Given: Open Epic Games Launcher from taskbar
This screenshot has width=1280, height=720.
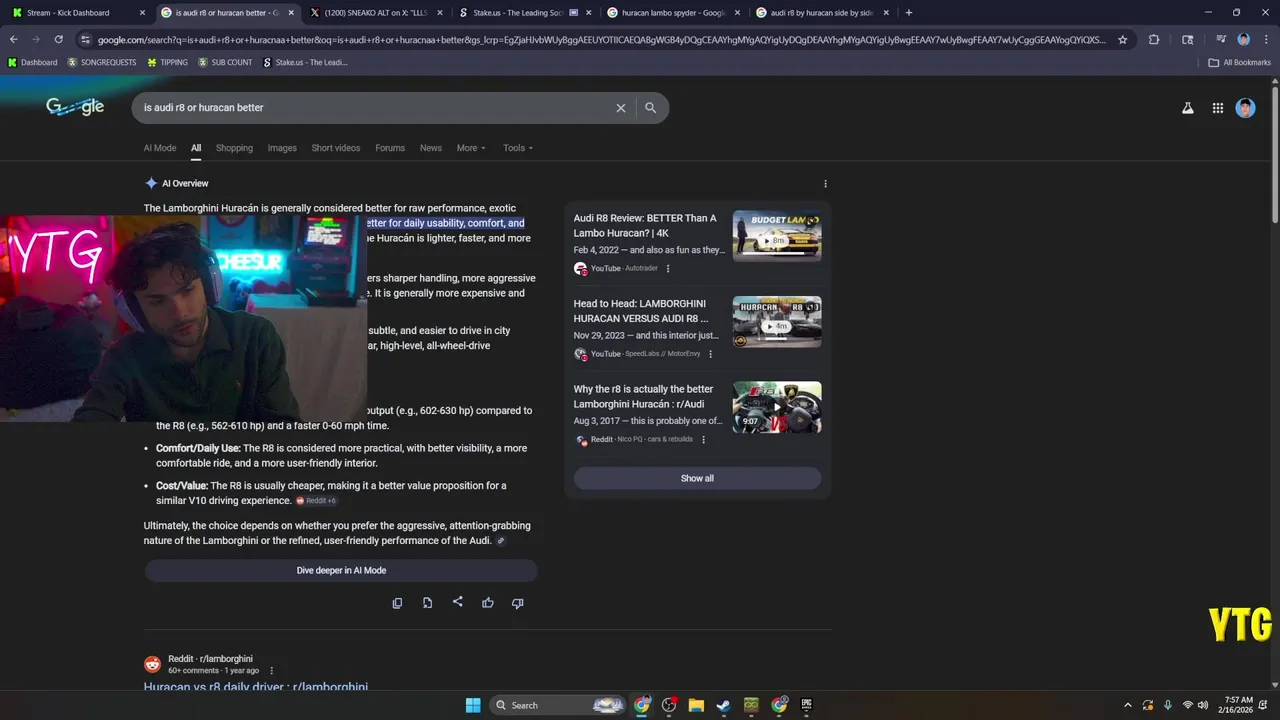Looking at the screenshot, I should pos(806,705).
